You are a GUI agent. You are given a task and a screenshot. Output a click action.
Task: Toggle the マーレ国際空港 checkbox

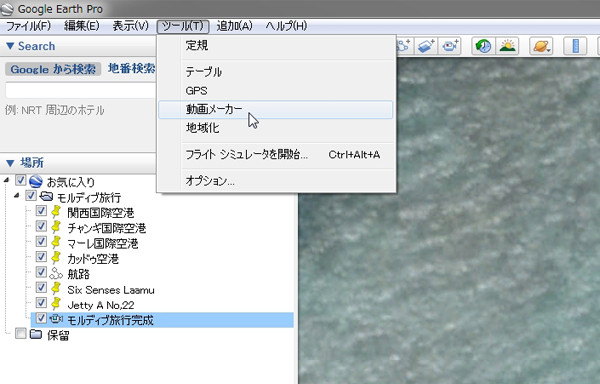tap(41, 241)
